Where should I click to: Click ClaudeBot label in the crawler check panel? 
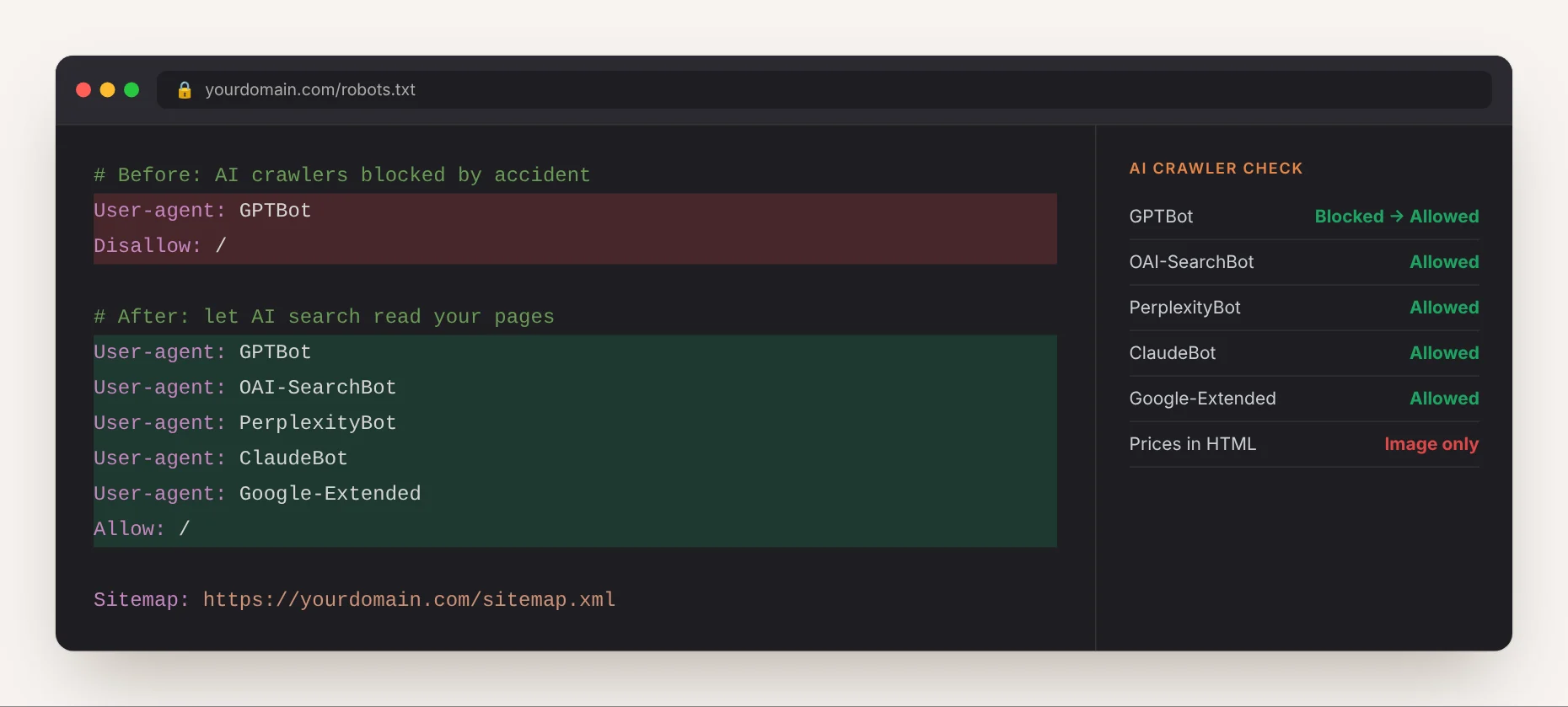1173,353
